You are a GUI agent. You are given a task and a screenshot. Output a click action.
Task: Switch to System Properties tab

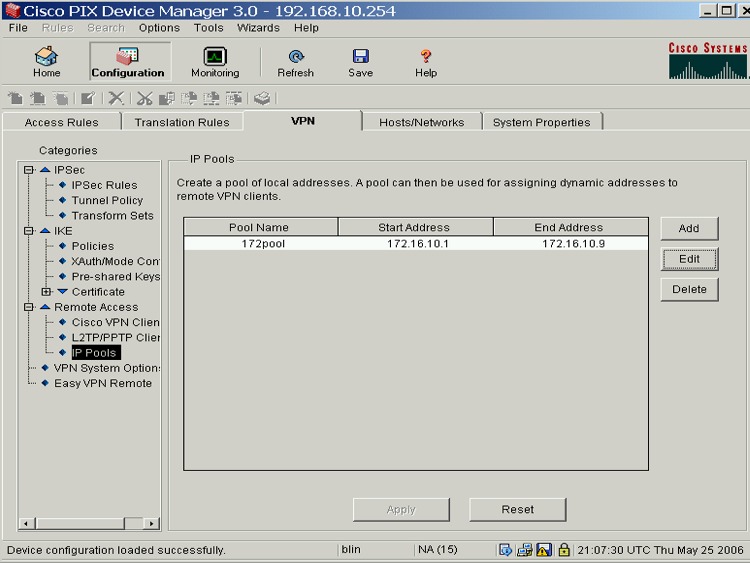click(x=542, y=122)
